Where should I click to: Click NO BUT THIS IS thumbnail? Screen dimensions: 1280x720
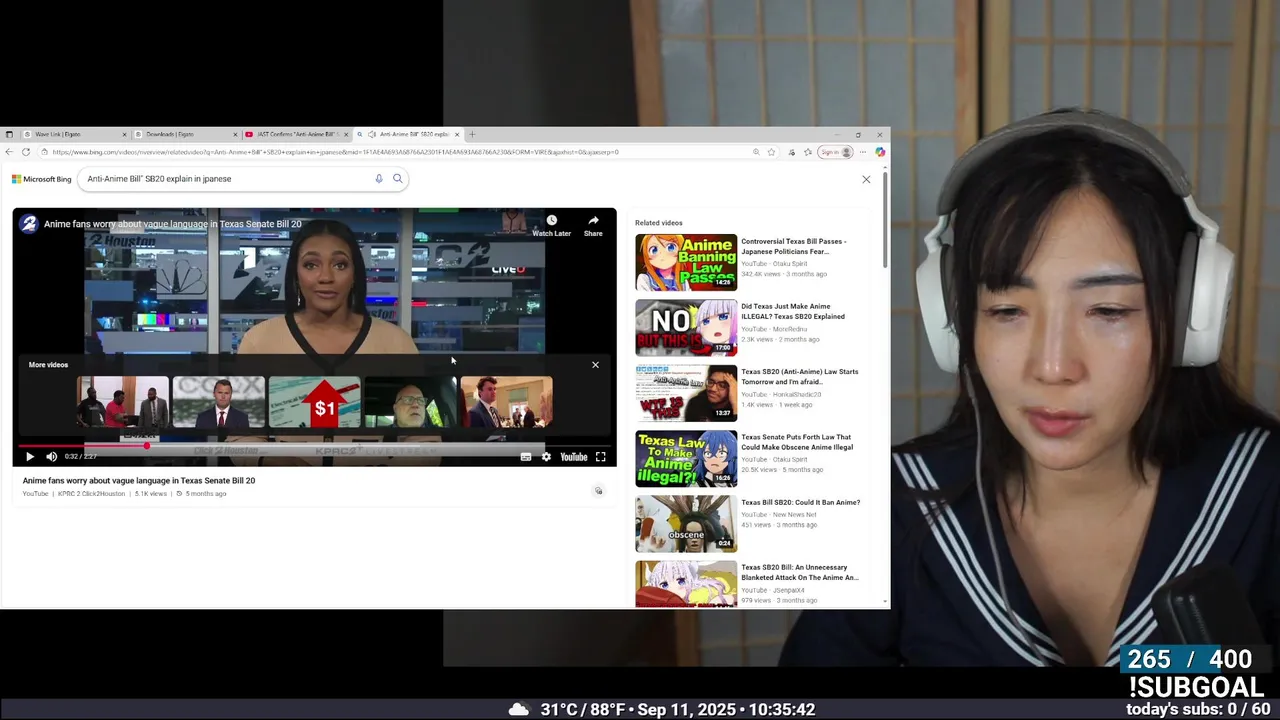pyautogui.click(x=686, y=327)
